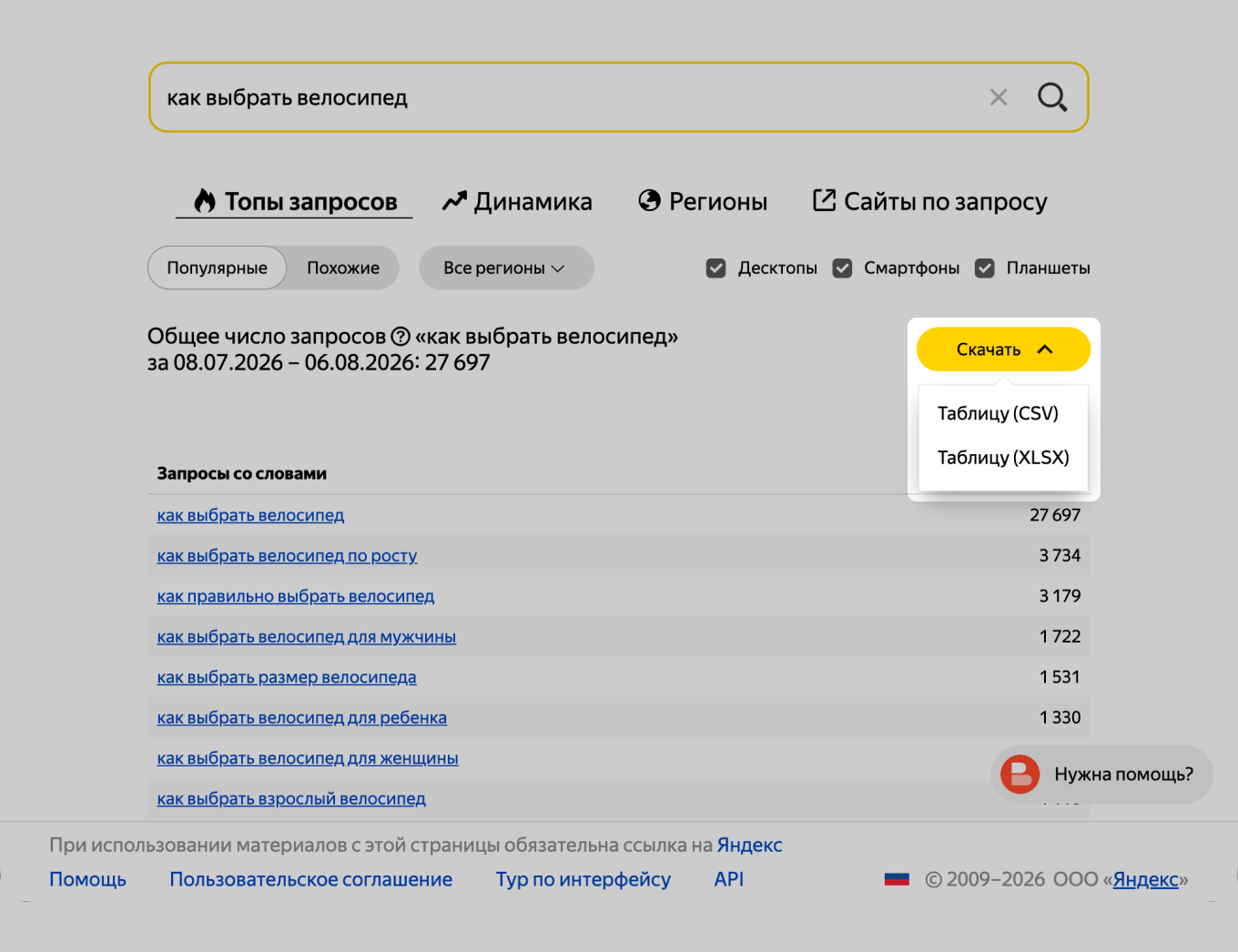Image resolution: width=1238 pixels, height=952 pixels.
Task: Open 'как выбрать велосипед для женщины' link
Action: pyautogui.click(x=308, y=758)
